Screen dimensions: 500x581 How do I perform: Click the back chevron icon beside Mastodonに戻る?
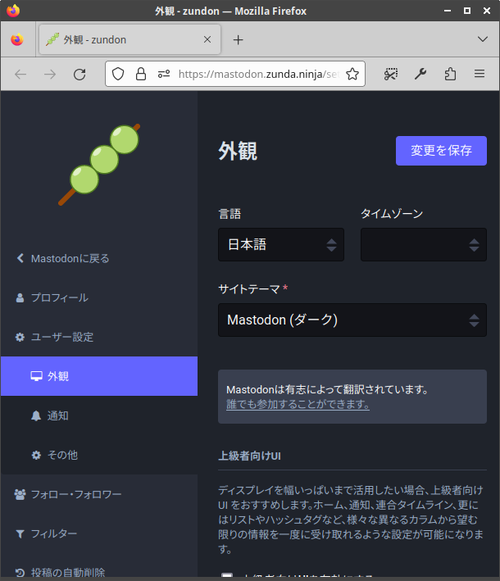pos(20,258)
